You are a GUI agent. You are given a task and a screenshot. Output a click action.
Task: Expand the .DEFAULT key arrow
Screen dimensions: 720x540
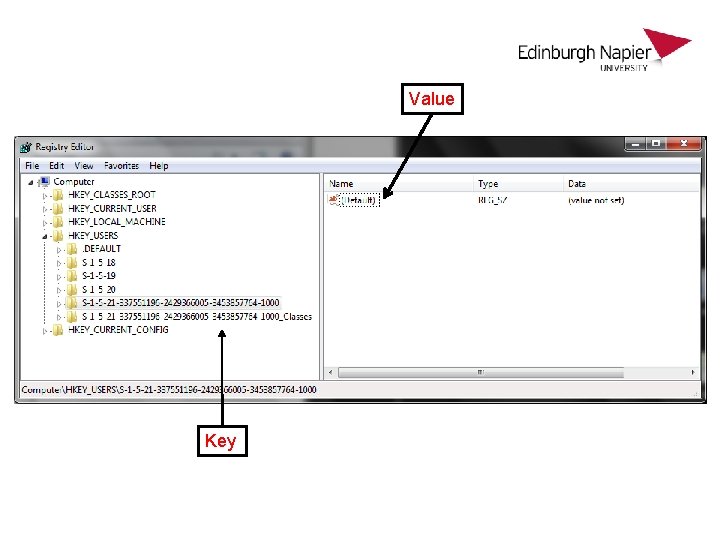pos(59,250)
